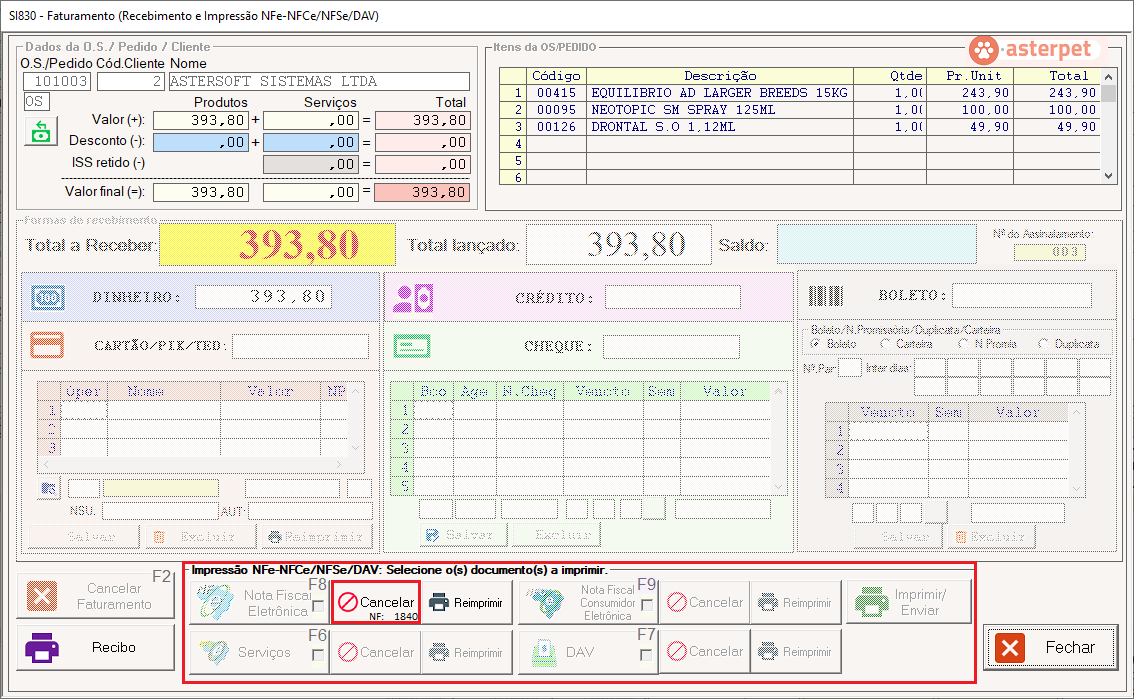
Task: Select the Serviços document button
Action: (x=259, y=652)
